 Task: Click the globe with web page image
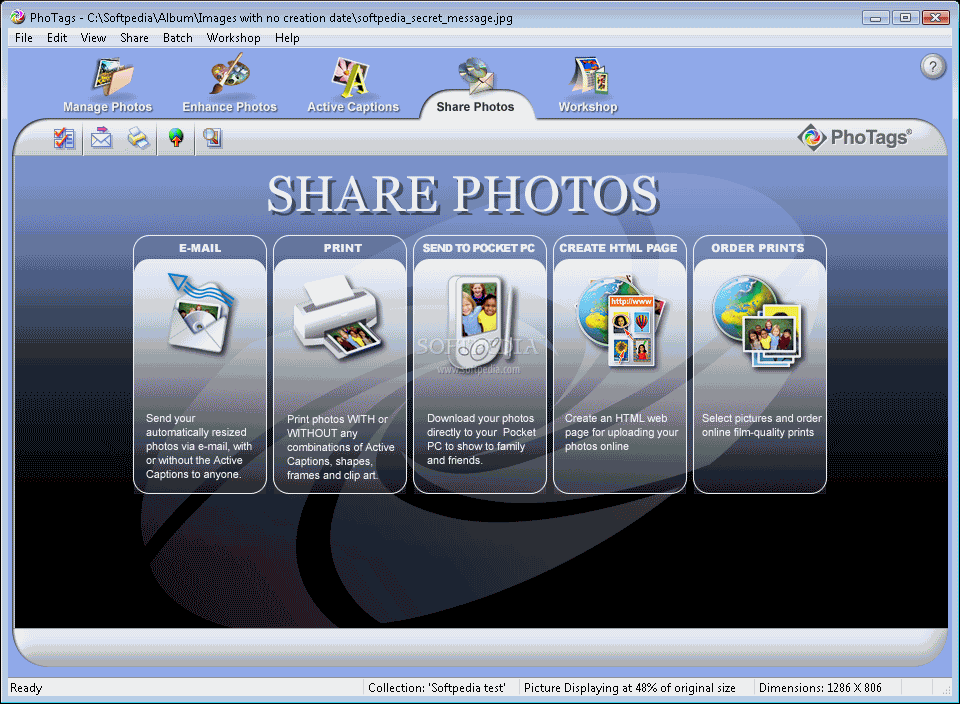point(621,321)
